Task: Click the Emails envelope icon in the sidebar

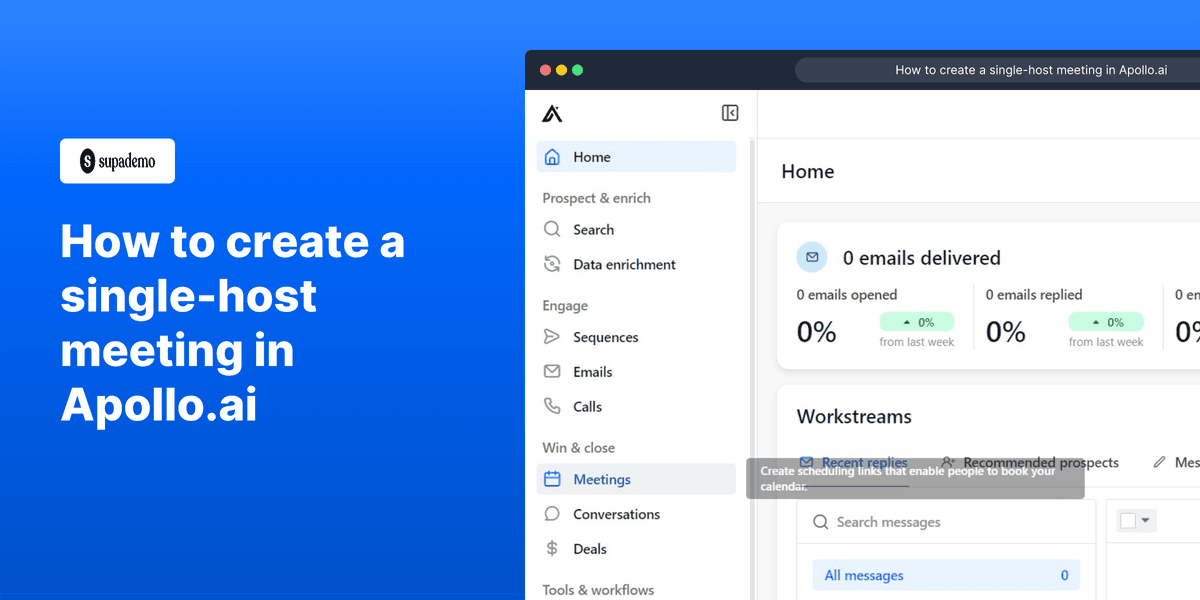Action: 552,371
